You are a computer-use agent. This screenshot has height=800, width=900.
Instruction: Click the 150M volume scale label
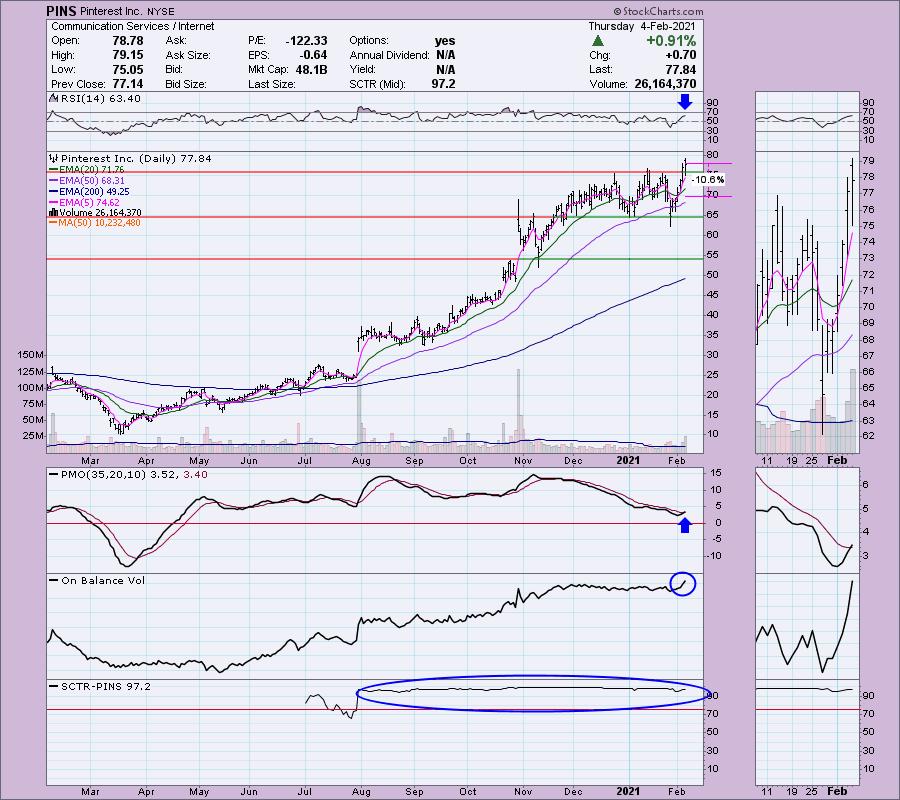[x=31, y=355]
